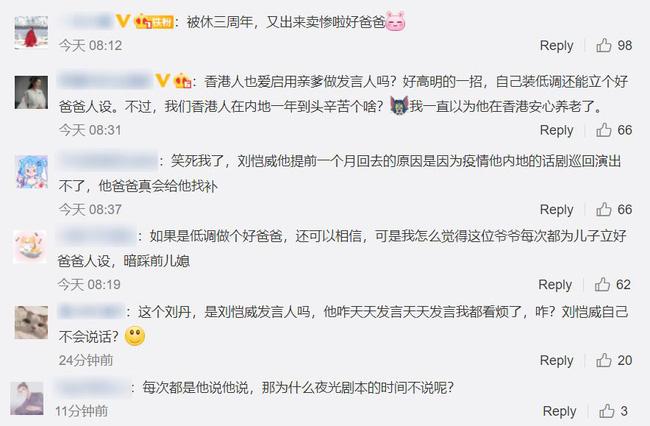
Task: Like the comment from 24分钟前
Action: click(x=604, y=360)
